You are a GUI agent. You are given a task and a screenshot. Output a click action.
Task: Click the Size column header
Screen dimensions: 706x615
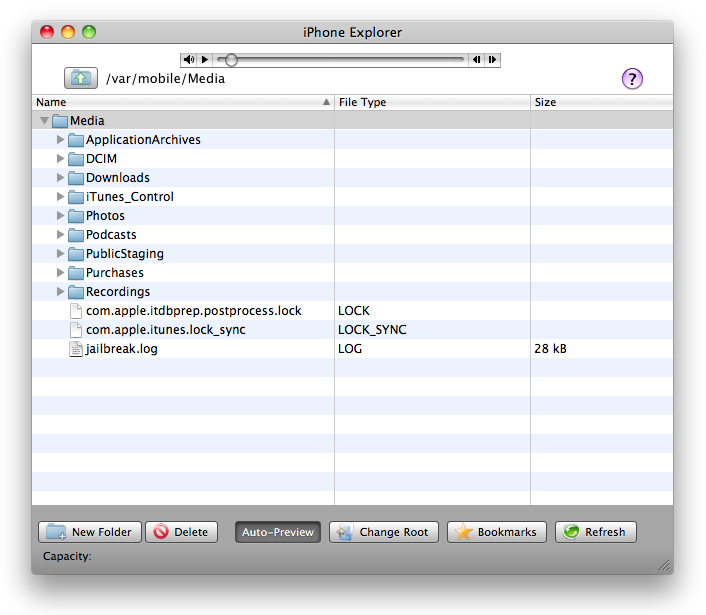(x=600, y=102)
